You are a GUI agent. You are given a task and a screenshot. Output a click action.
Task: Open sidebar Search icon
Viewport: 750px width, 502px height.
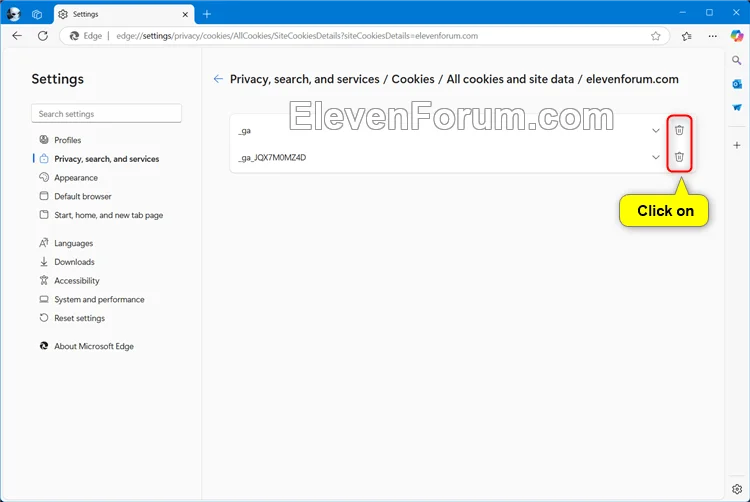click(737, 61)
